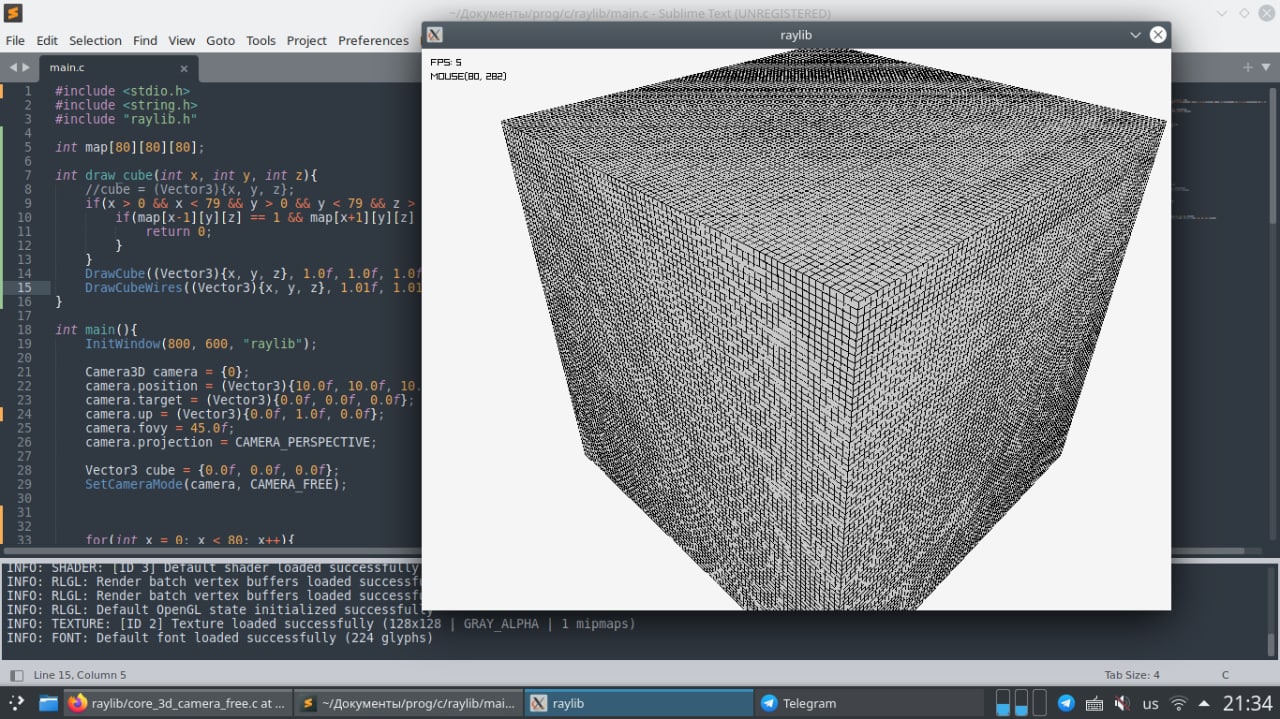Click the first virtual desktop pager box
This screenshot has width=1280, height=719.
click(1003, 702)
